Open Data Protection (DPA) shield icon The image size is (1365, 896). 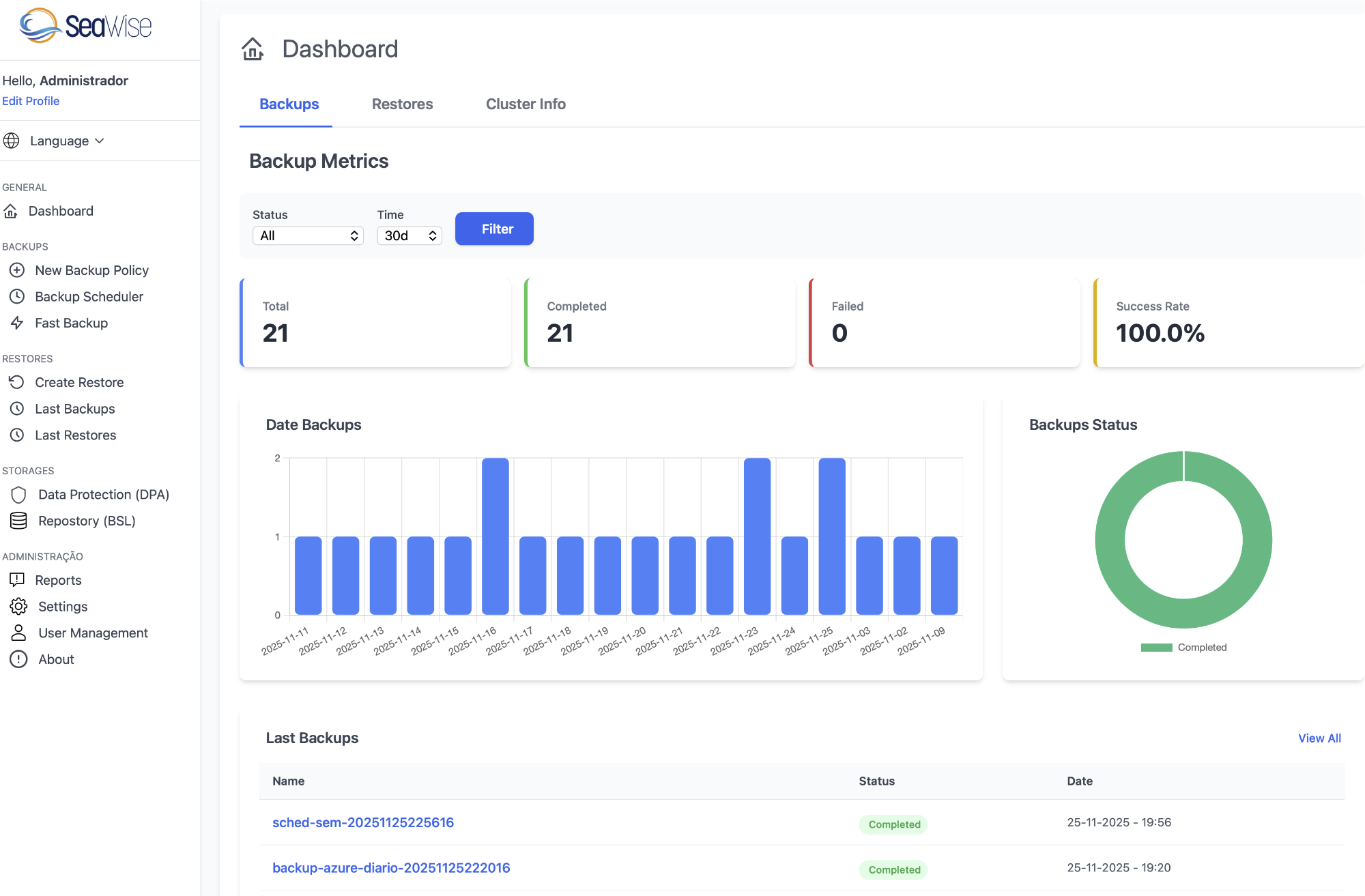pos(18,494)
